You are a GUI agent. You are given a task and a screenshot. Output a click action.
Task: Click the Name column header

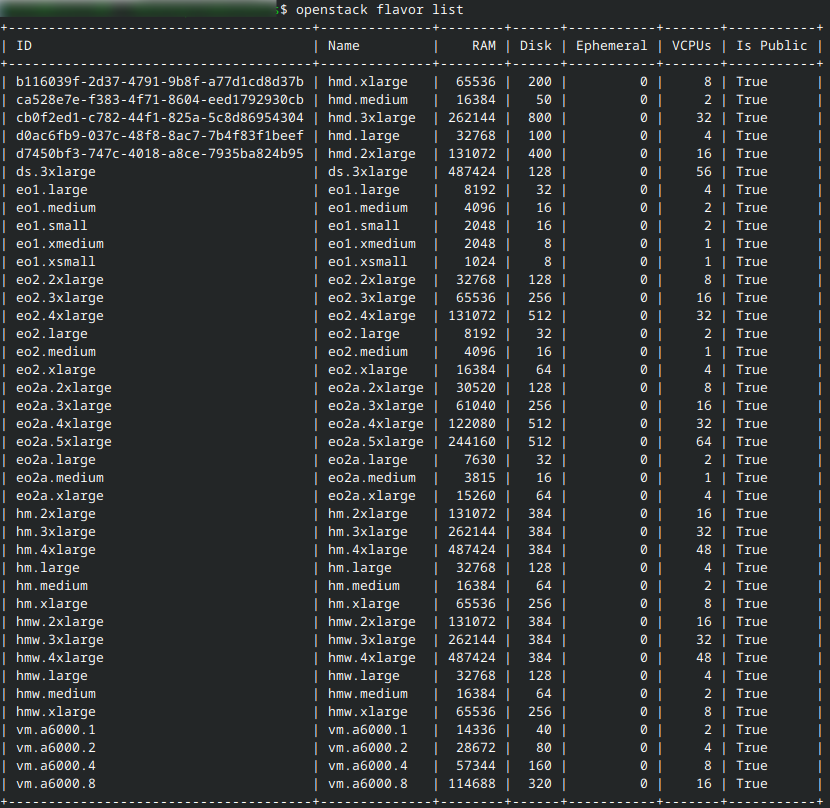click(344, 46)
